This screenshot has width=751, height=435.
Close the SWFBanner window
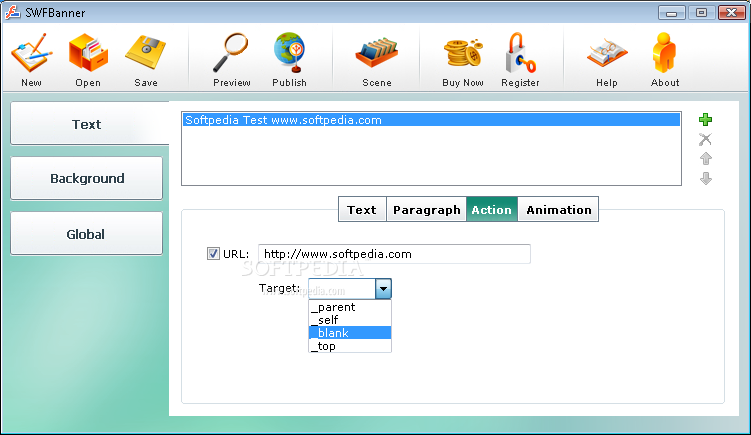point(731,13)
